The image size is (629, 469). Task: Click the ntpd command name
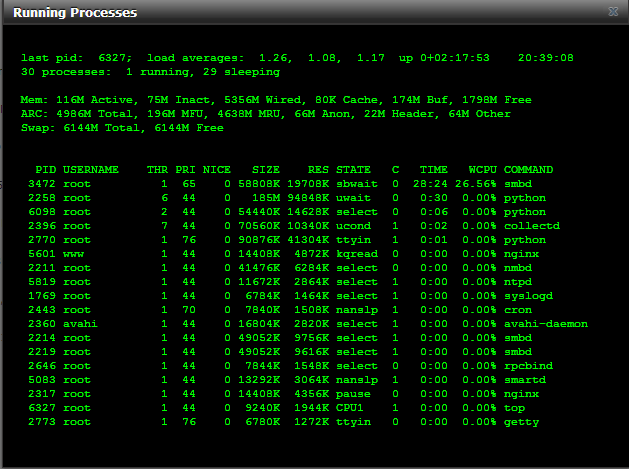click(x=518, y=282)
